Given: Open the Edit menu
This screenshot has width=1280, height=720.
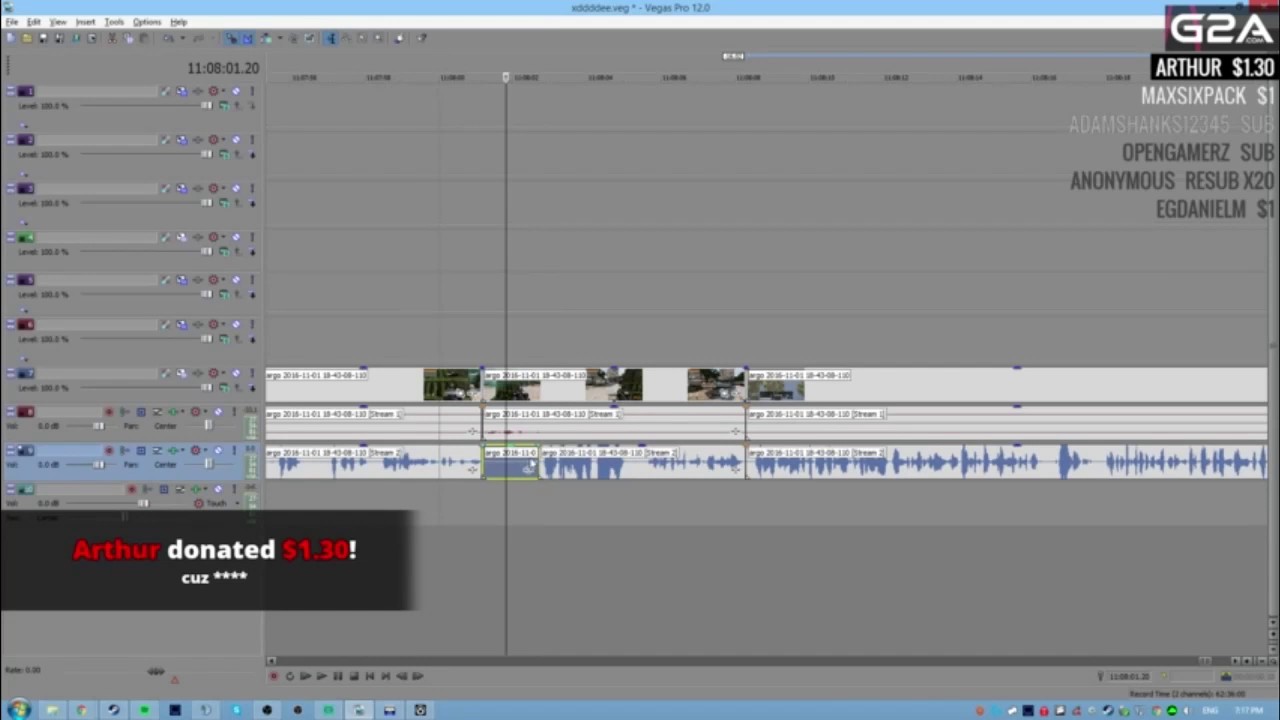Looking at the screenshot, I should [34, 22].
